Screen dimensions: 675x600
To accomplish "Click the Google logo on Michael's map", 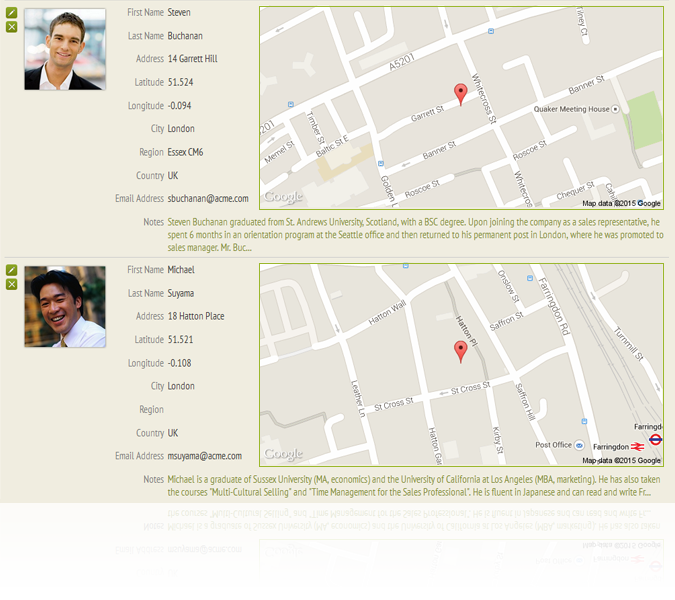I will point(283,454).
